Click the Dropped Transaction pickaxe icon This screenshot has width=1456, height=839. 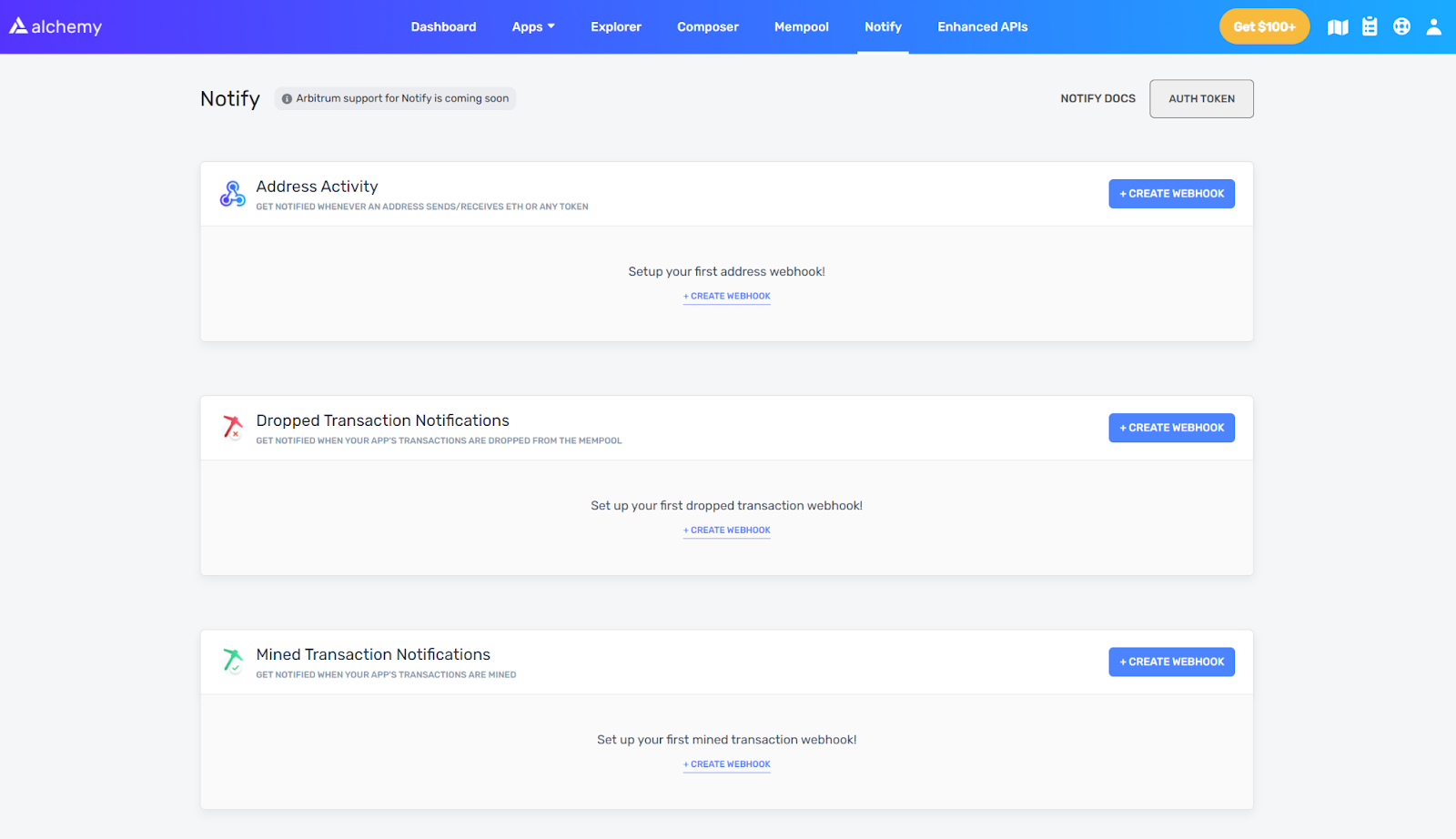pos(233,427)
